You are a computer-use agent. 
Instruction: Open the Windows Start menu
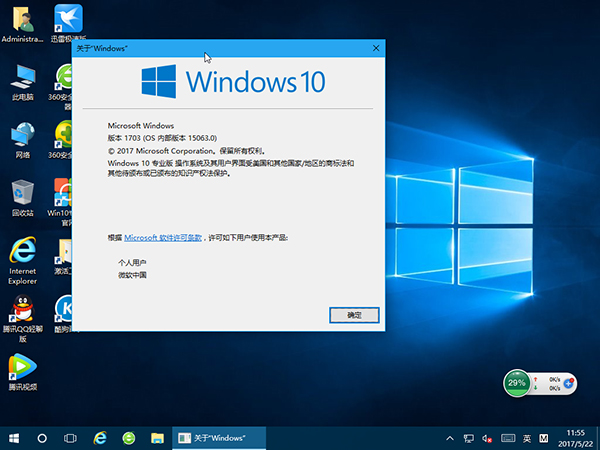coord(14,438)
